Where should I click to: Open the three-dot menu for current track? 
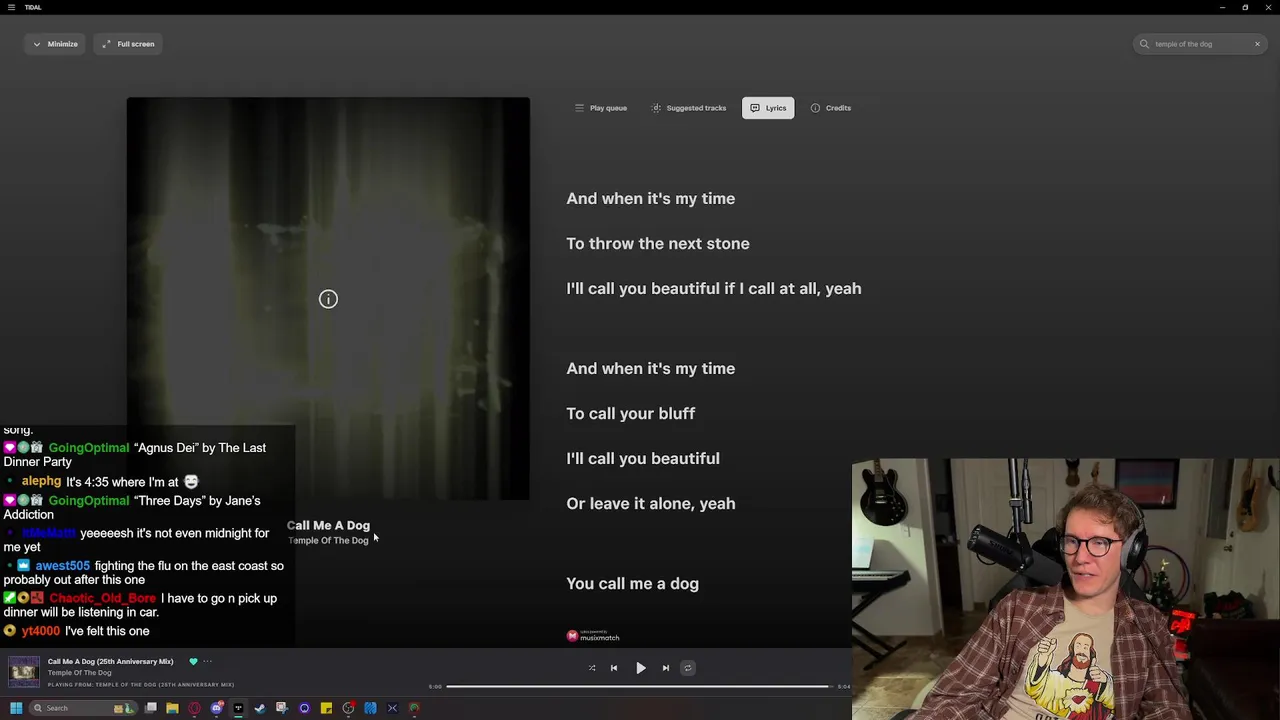click(x=208, y=661)
